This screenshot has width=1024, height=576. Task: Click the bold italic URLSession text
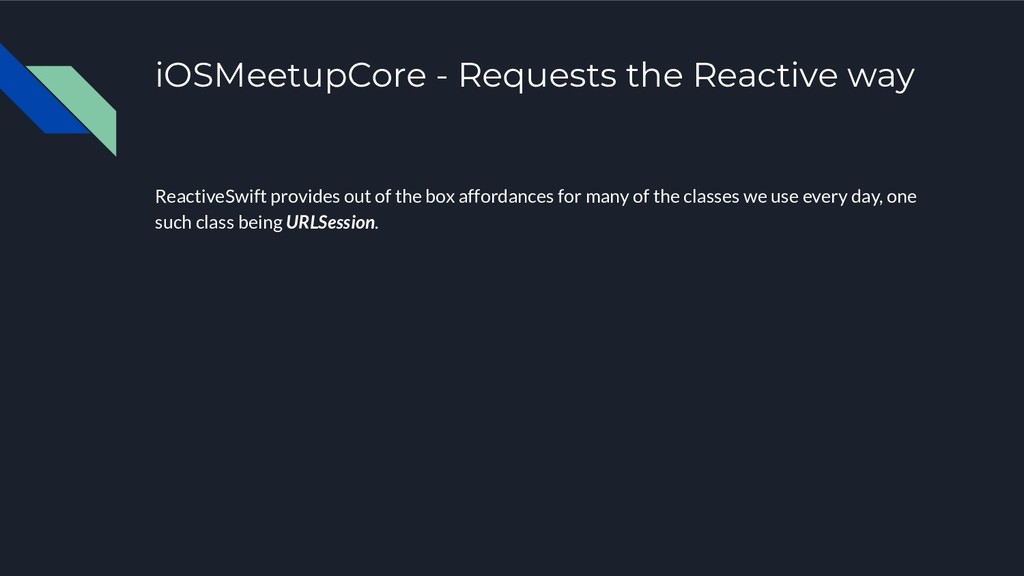(x=330, y=222)
